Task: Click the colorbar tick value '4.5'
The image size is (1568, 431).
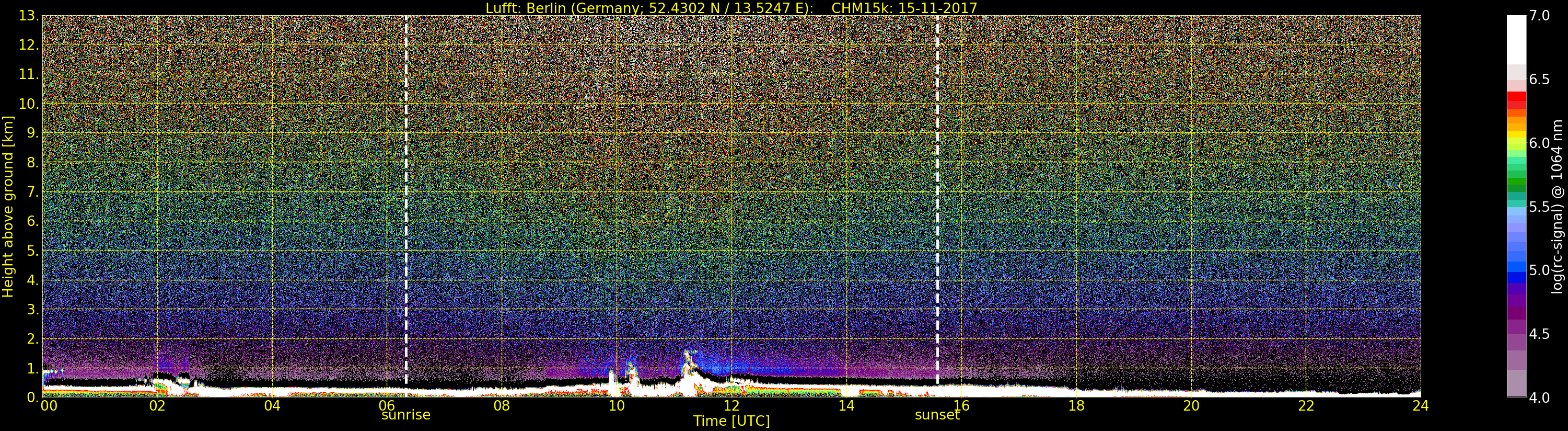Action: point(1539,334)
